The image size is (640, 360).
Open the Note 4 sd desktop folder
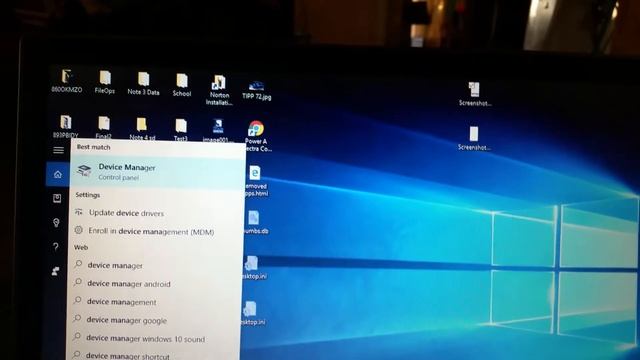(x=142, y=129)
